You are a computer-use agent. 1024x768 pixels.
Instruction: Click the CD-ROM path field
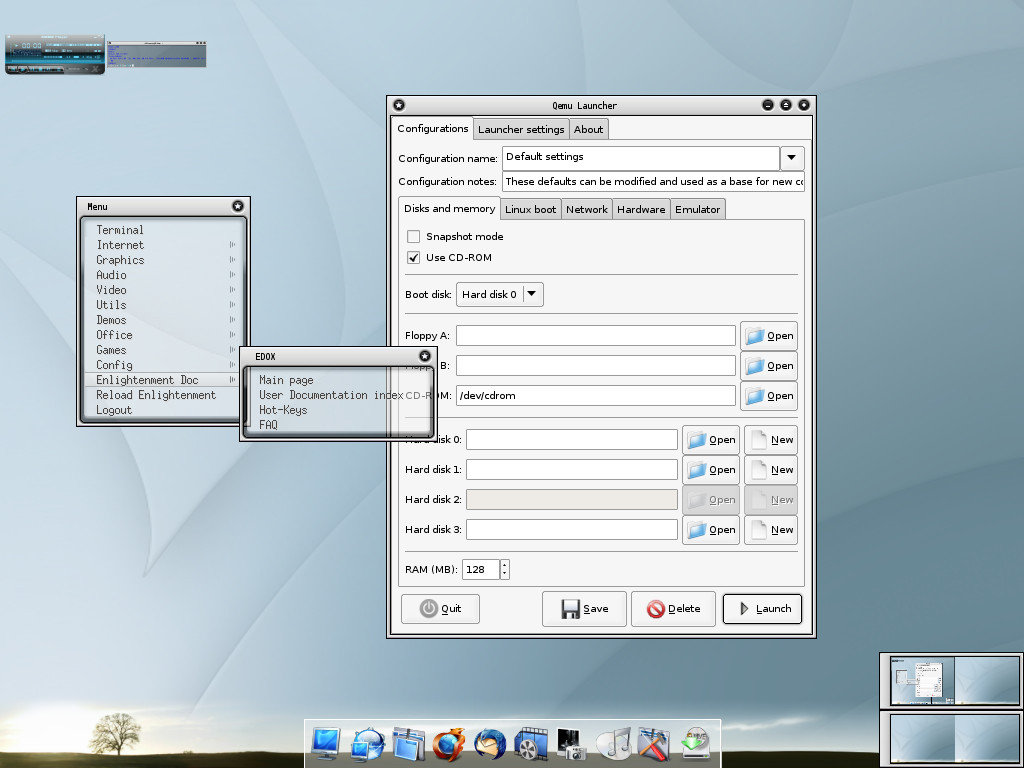pyautogui.click(x=596, y=396)
